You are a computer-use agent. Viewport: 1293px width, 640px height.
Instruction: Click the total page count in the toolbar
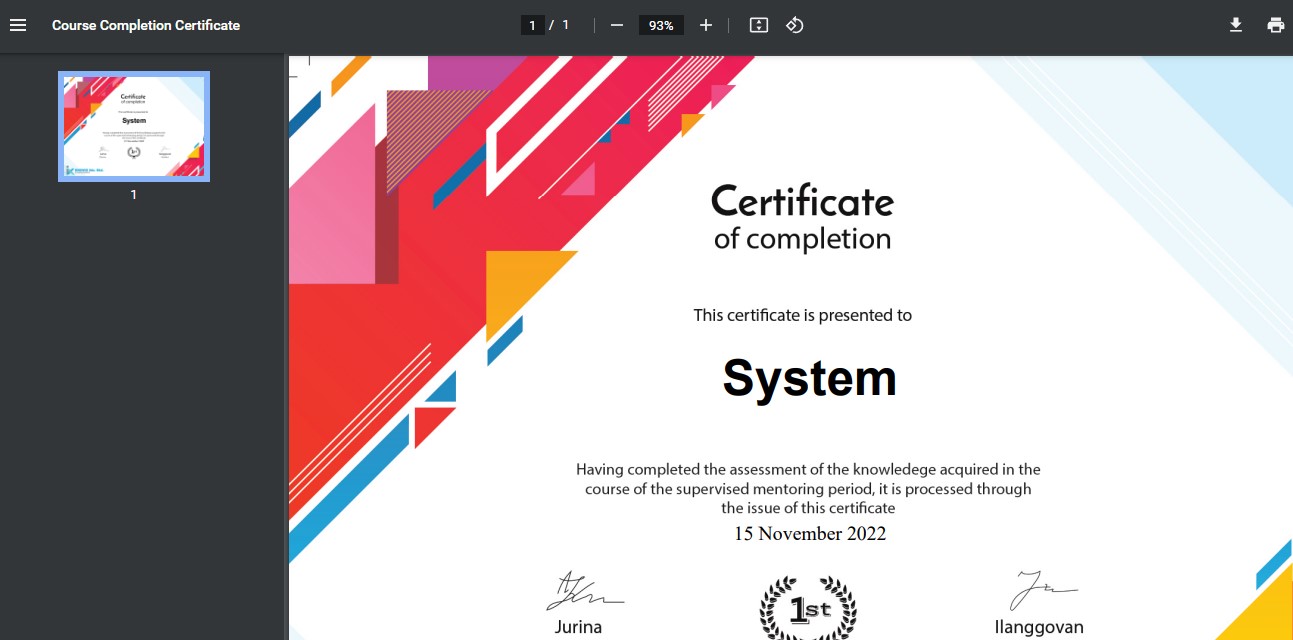tap(565, 25)
